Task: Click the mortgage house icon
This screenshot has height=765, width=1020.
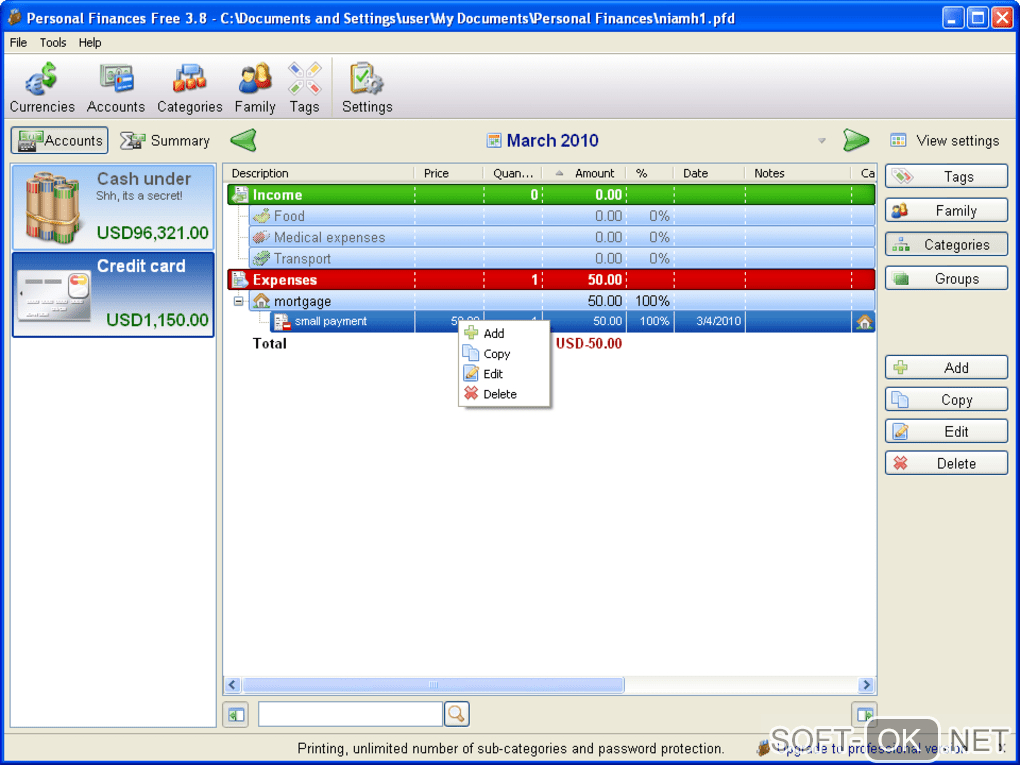Action: click(261, 301)
